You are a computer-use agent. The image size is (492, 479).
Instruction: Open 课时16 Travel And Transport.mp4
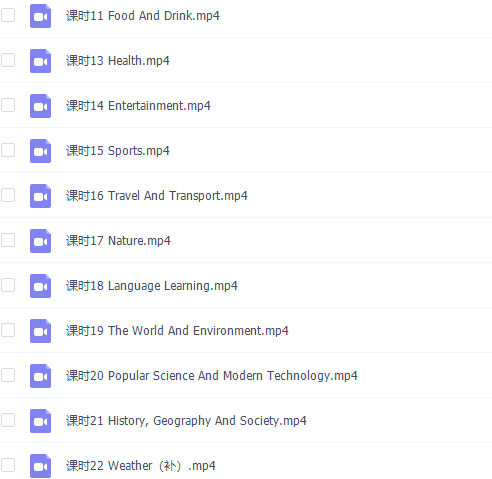[x=157, y=196]
